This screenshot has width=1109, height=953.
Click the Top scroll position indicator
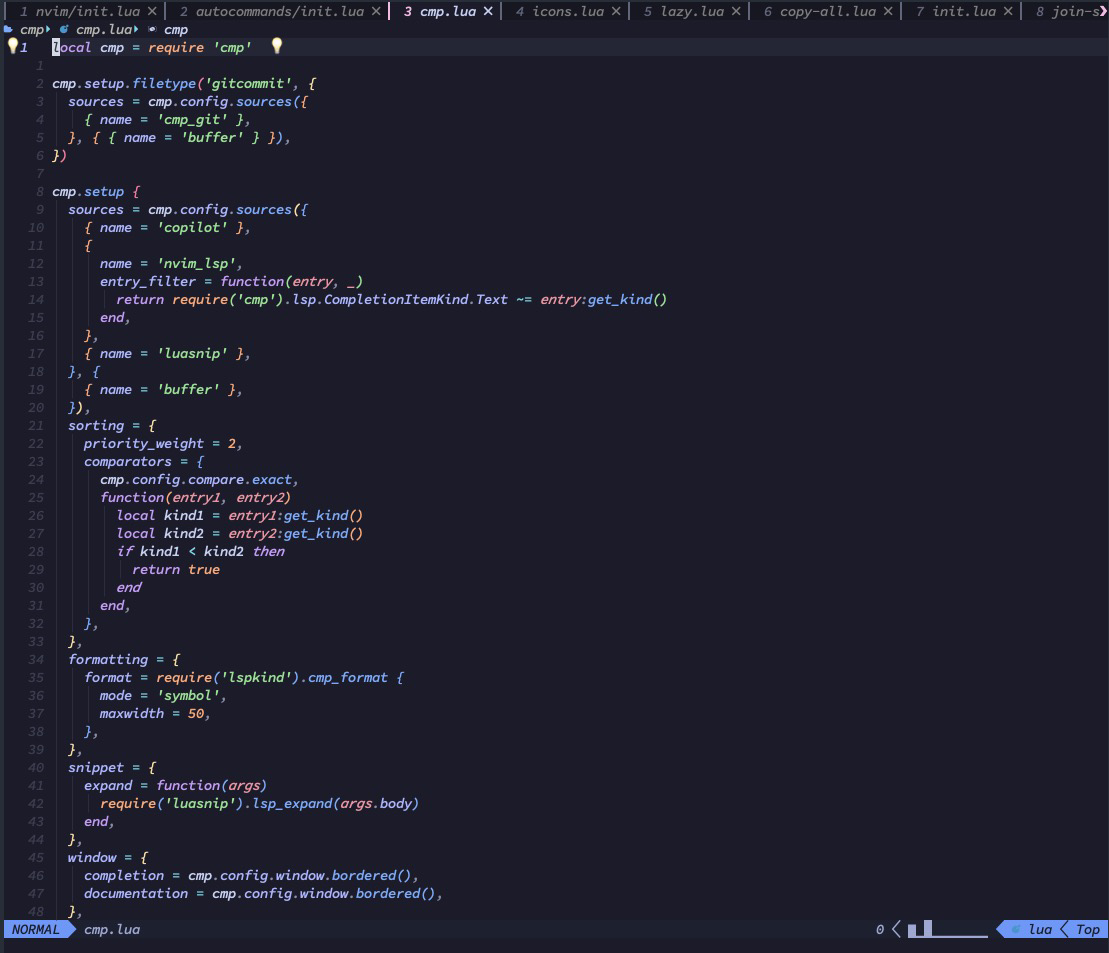(x=1088, y=929)
